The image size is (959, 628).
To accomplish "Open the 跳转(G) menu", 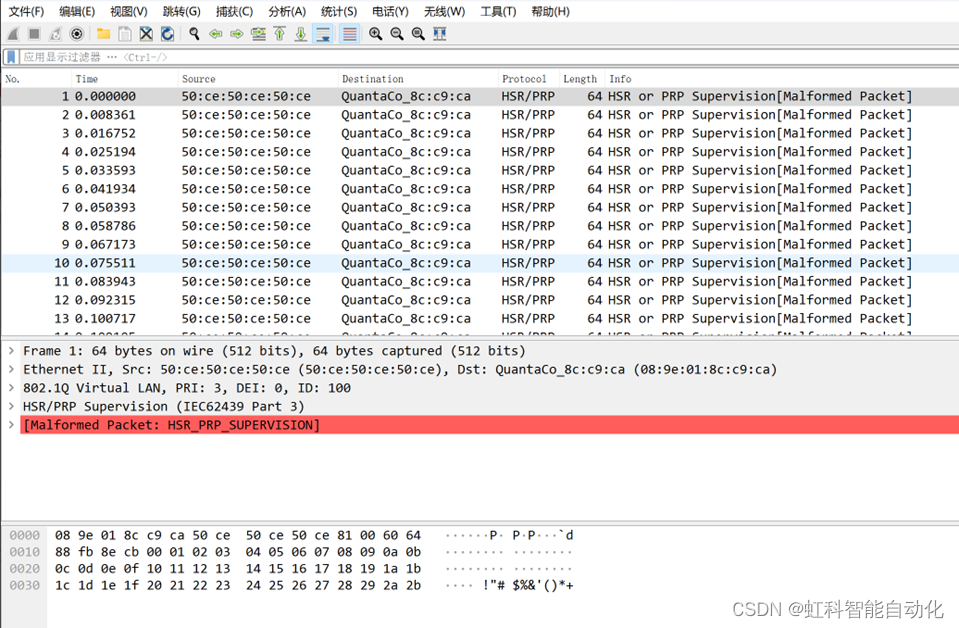I will pos(182,12).
